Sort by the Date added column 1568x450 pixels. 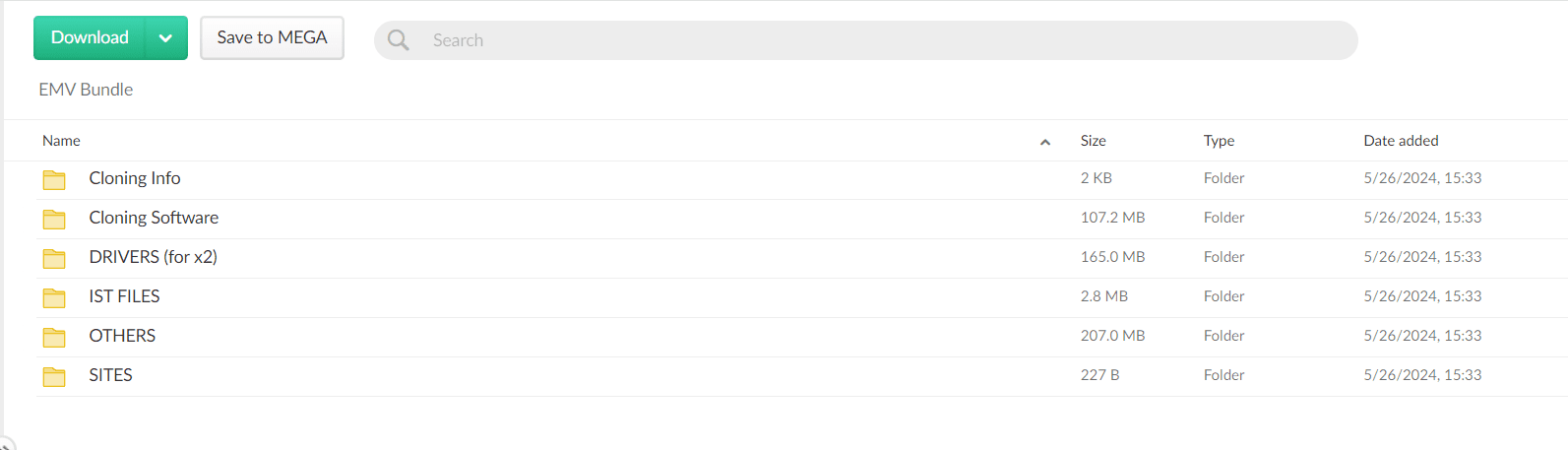point(1401,141)
